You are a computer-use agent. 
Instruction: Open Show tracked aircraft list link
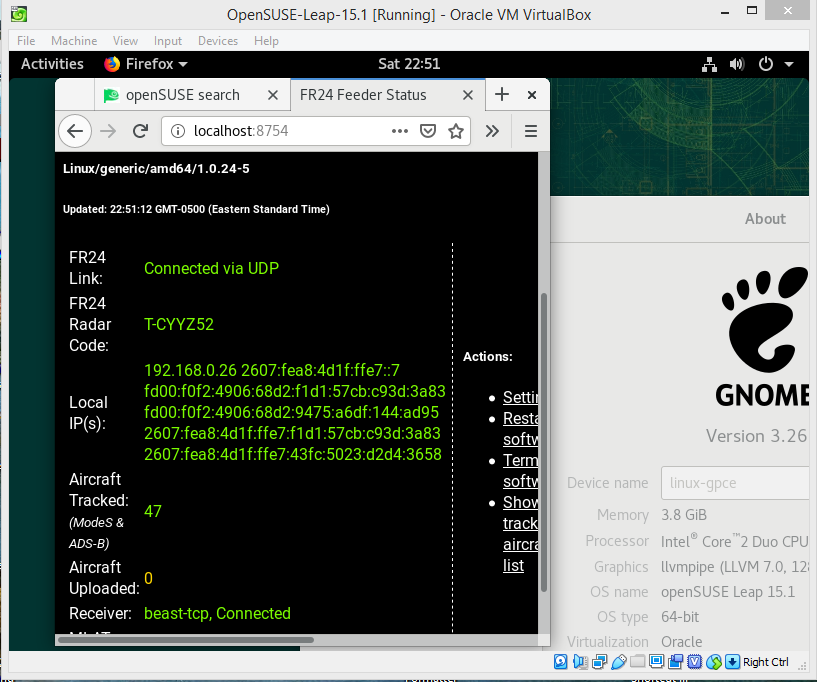[x=520, y=534]
